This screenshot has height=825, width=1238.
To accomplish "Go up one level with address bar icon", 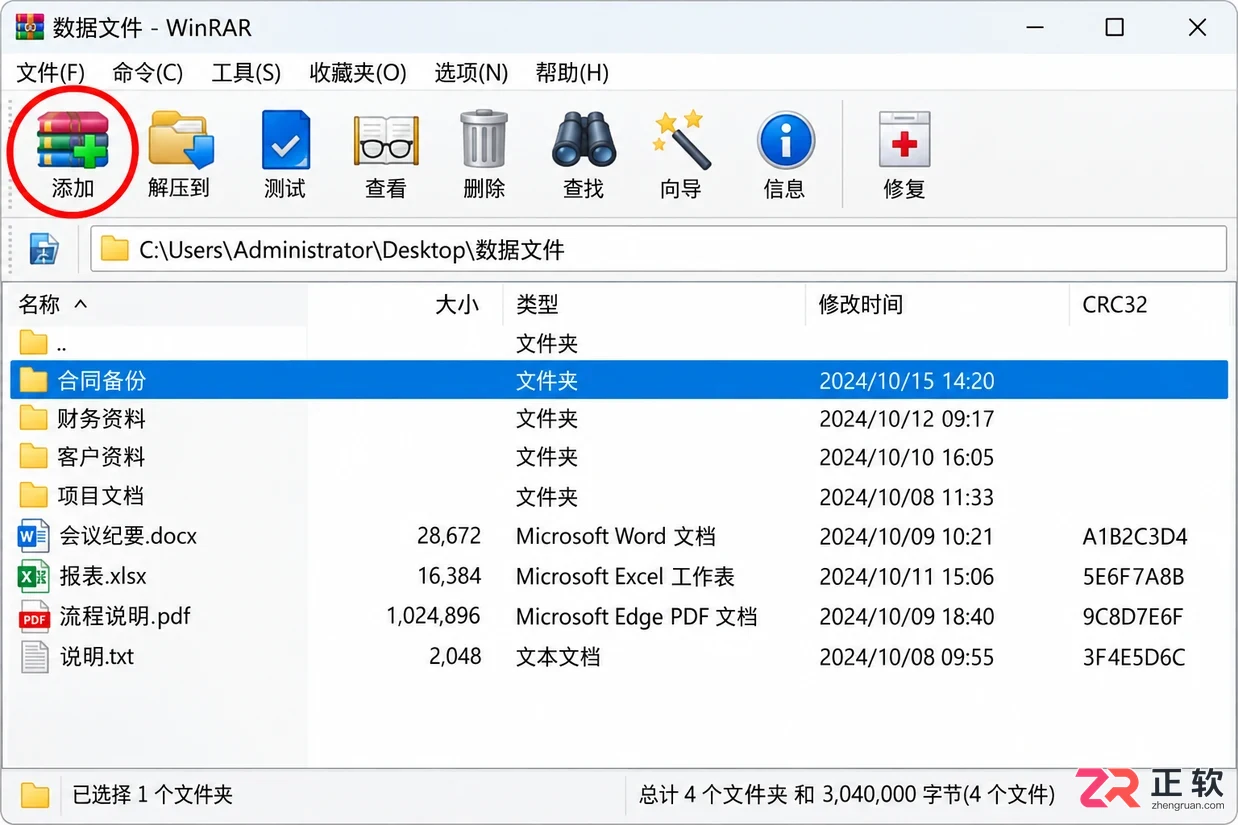I will pyautogui.click(x=44, y=249).
